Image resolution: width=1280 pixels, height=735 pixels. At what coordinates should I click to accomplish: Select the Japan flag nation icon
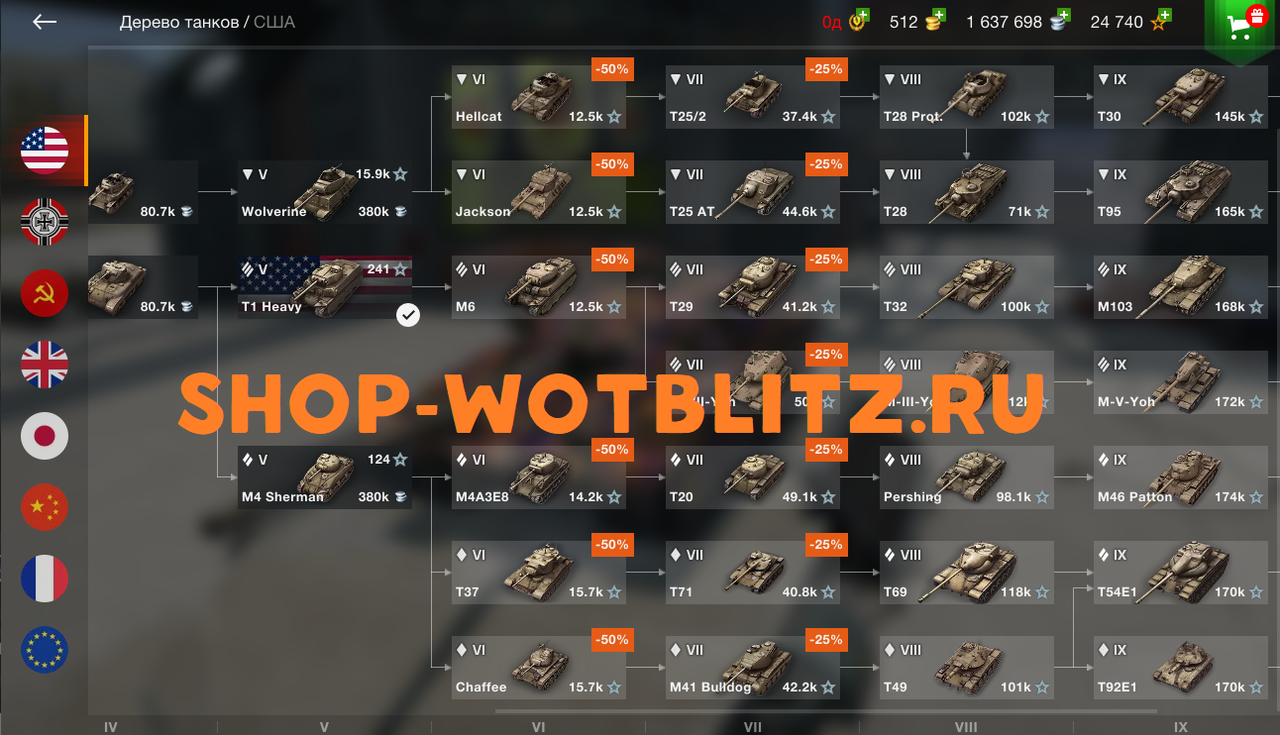pyautogui.click(x=45, y=435)
